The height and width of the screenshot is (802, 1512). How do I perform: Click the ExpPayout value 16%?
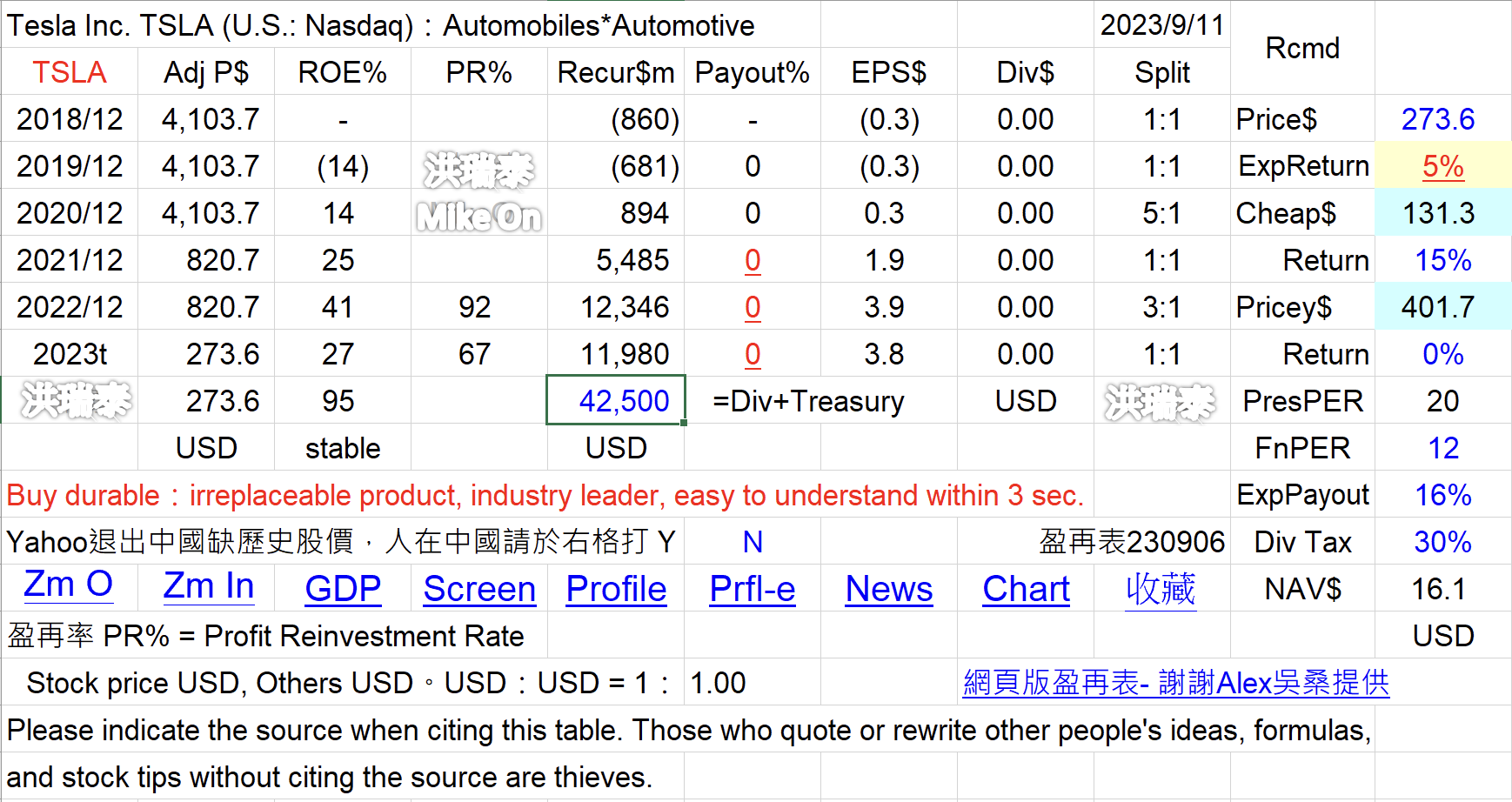pos(1442,495)
